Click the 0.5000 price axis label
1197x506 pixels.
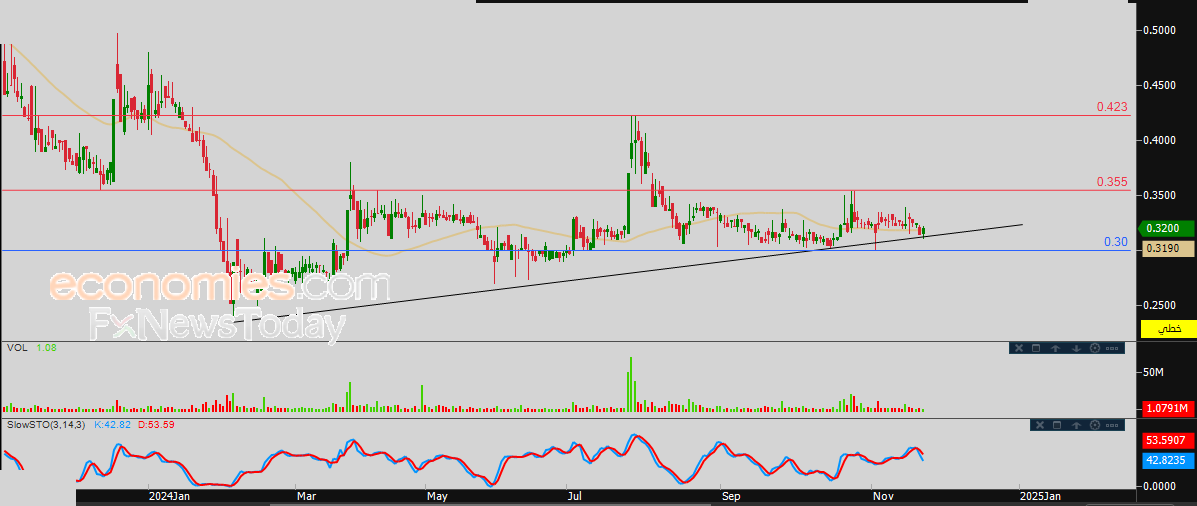pos(1159,31)
